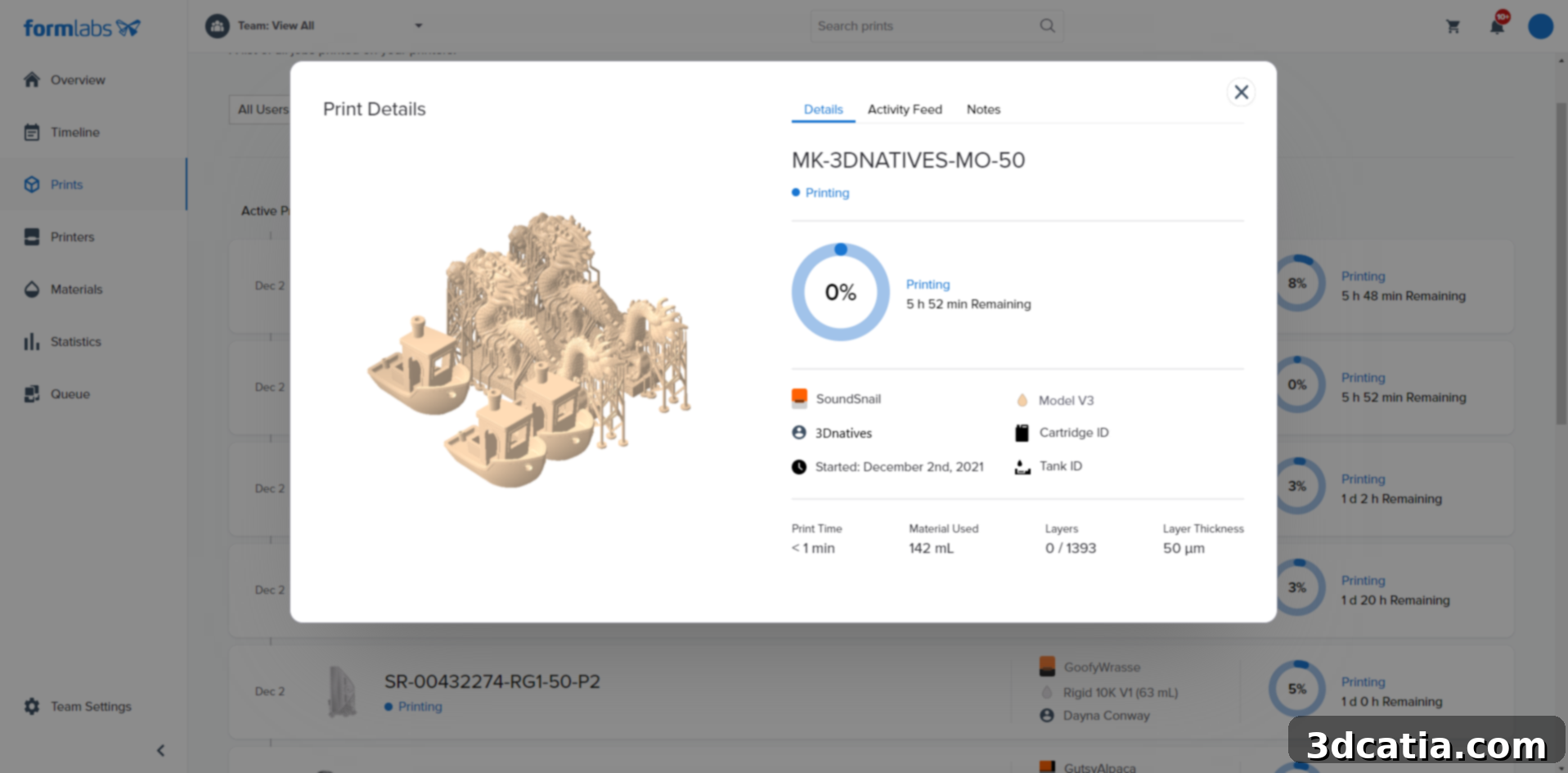This screenshot has width=1568, height=773.
Task: Click the MK-3DNATIVES-MO-50 print title
Action: pos(908,160)
